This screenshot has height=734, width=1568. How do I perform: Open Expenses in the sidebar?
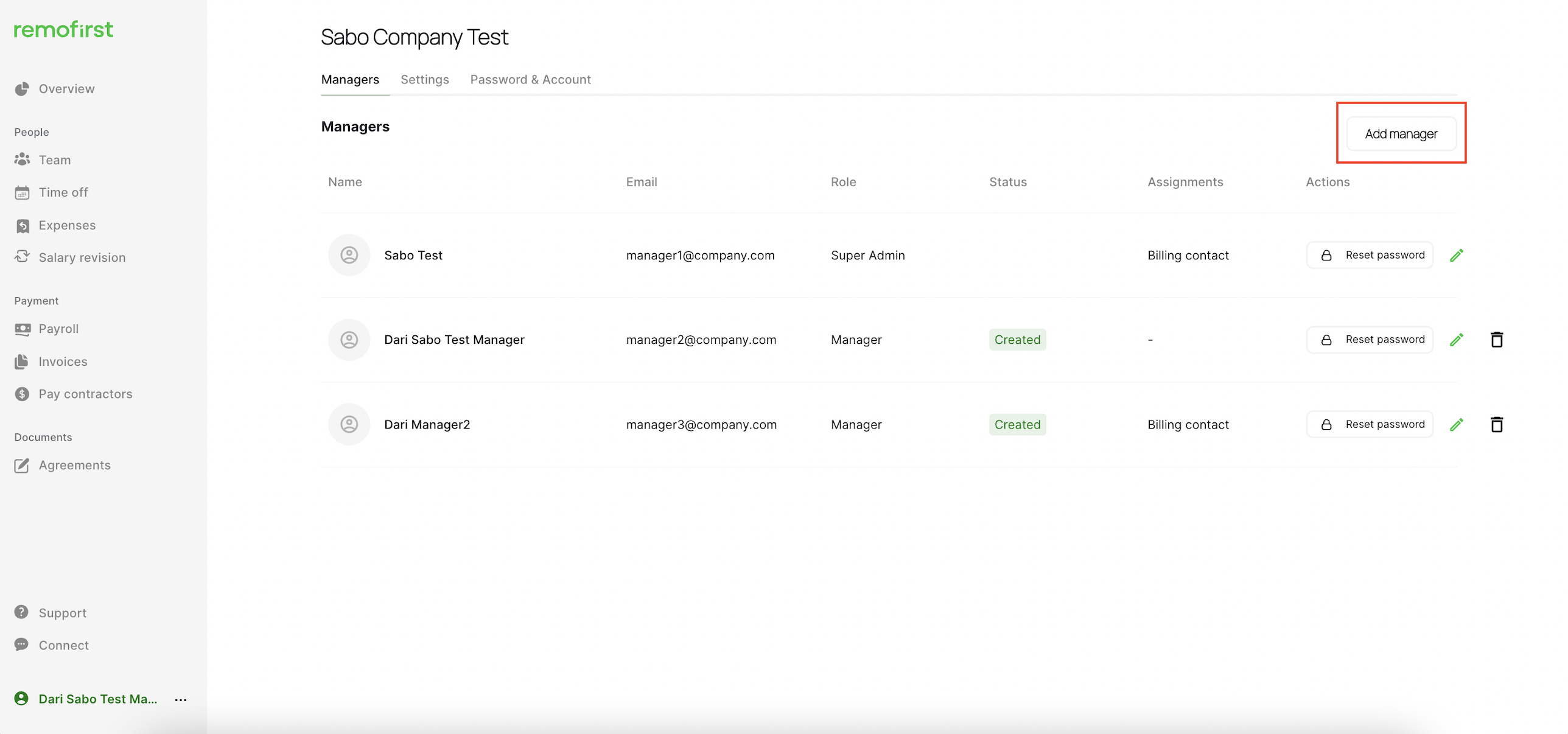tap(67, 225)
